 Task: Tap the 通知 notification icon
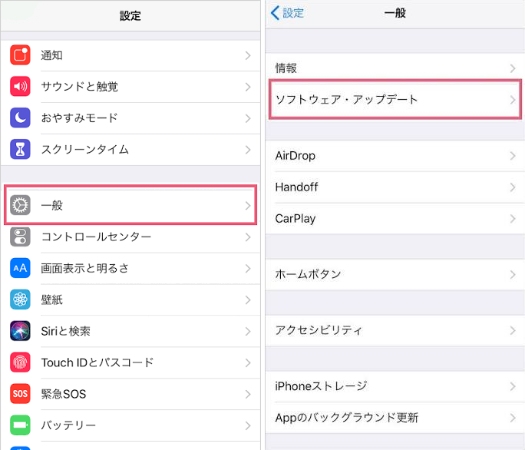click(x=20, y=55)
